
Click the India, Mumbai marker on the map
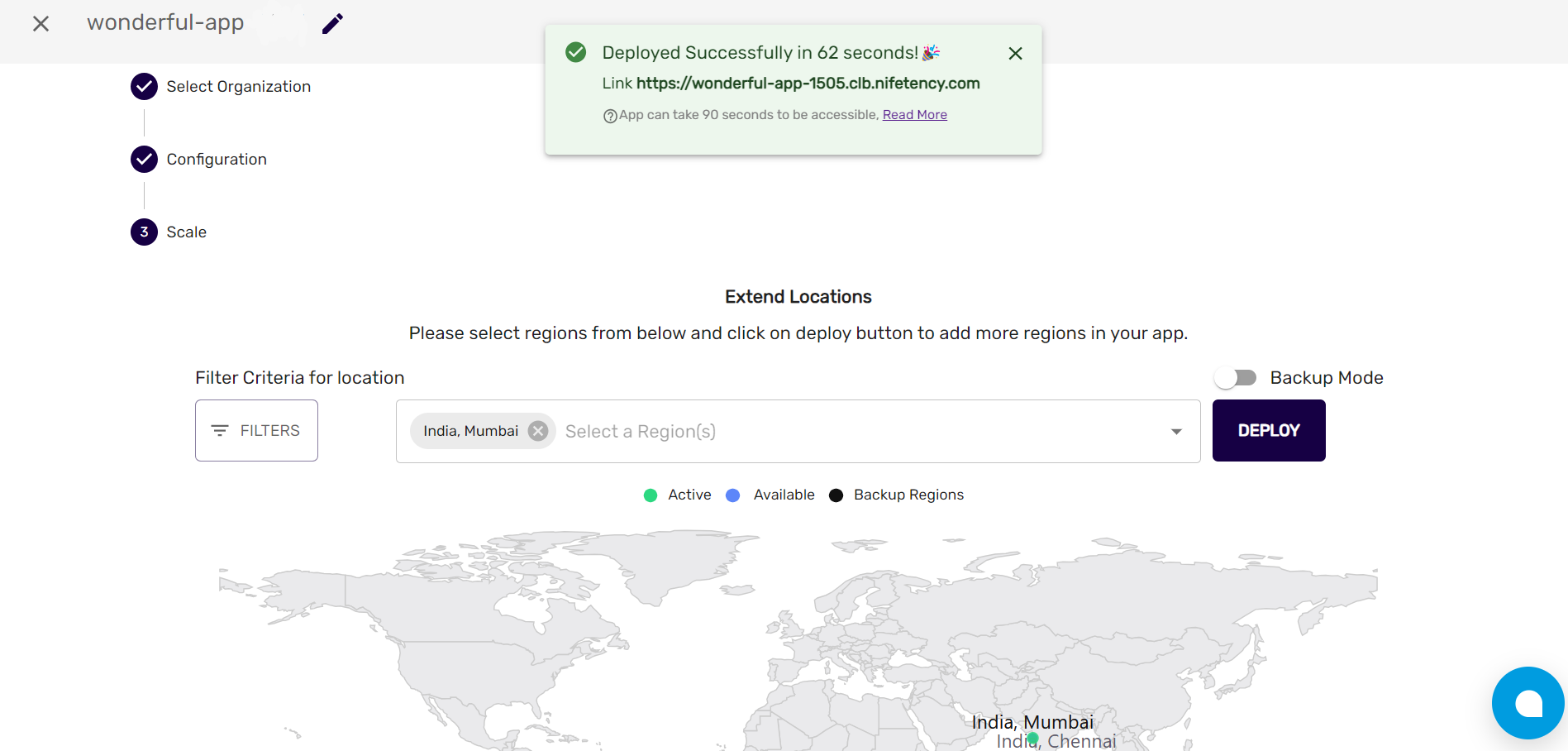(1032, 738)
